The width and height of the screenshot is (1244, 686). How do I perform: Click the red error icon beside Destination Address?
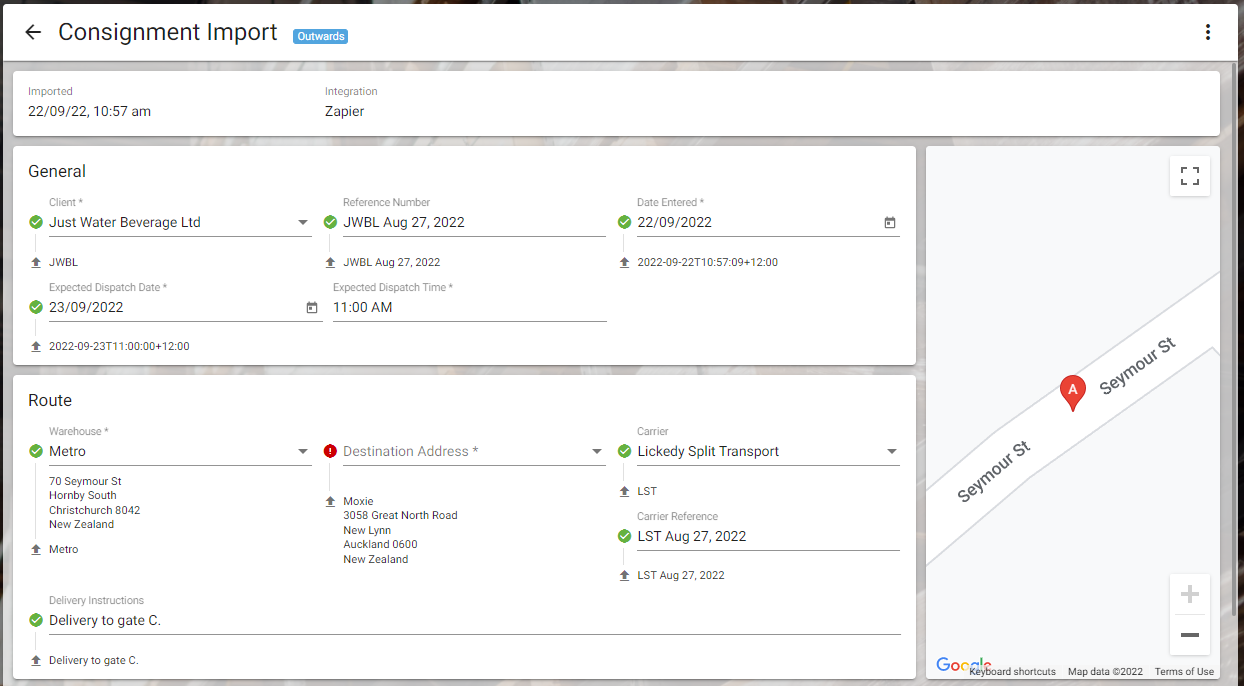click(x=330, y=451)
